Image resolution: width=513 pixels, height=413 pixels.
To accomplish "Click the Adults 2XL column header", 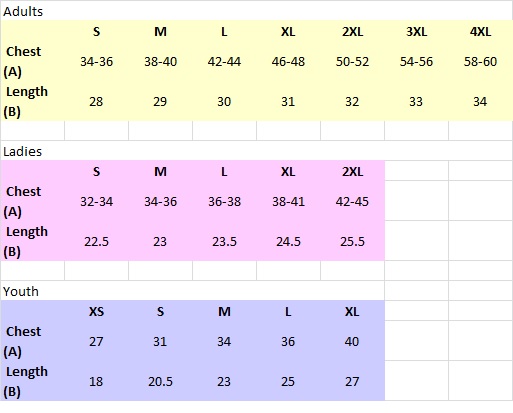I will point(352,32).
